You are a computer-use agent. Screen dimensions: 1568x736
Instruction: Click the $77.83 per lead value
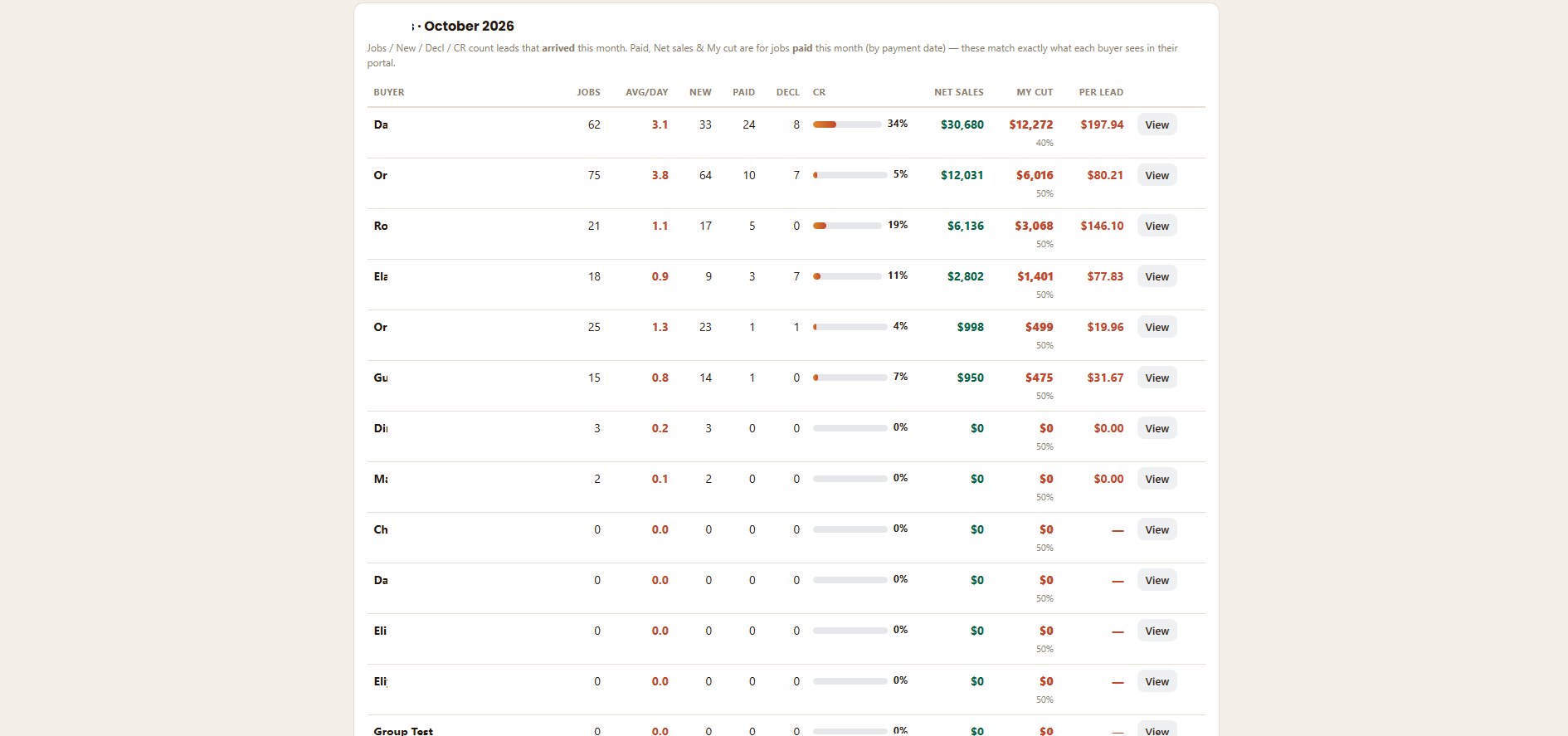point(1105,276)
